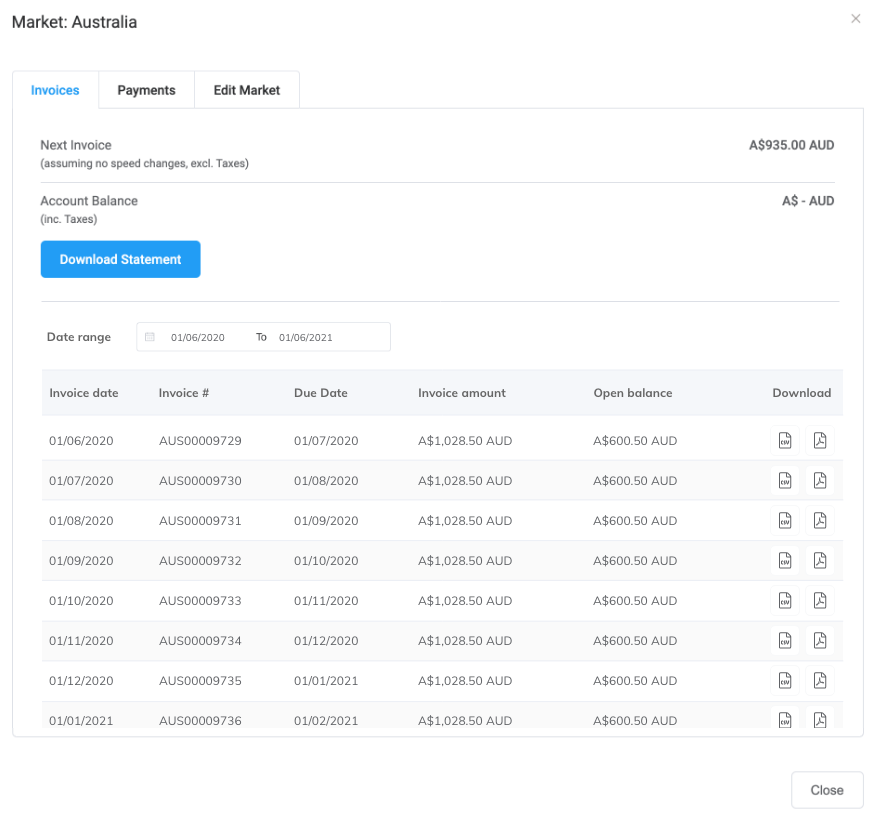This screenshot has width=874, height=815.
Task: Sort by Open balance column header
Action: pos(633,393)
